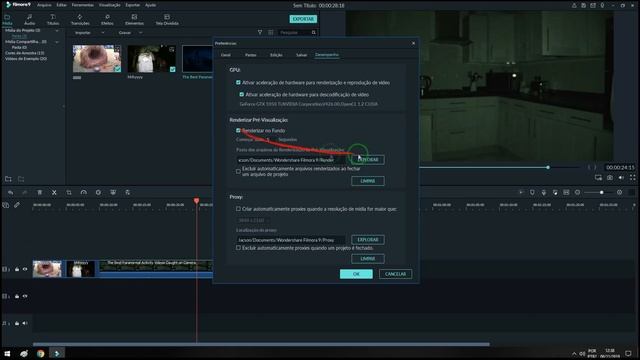
Task: Open the Editar menu
Action: click(61, 5)
